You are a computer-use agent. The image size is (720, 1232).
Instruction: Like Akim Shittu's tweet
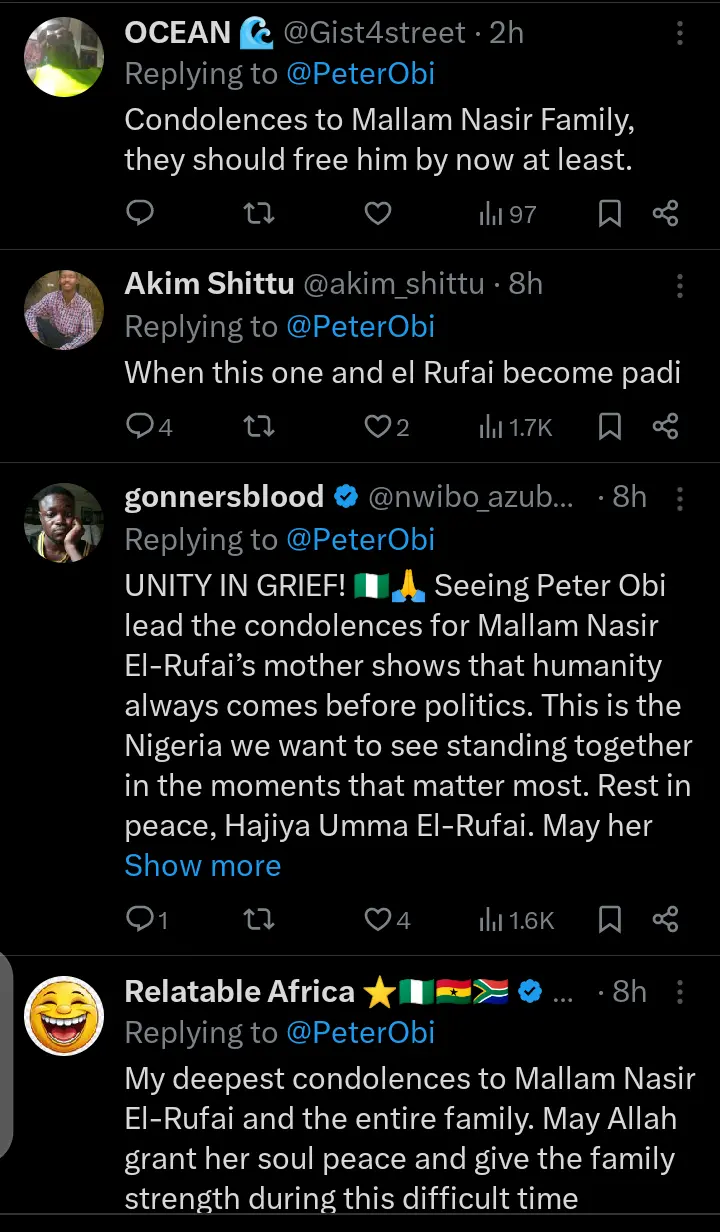click(377, 427)
